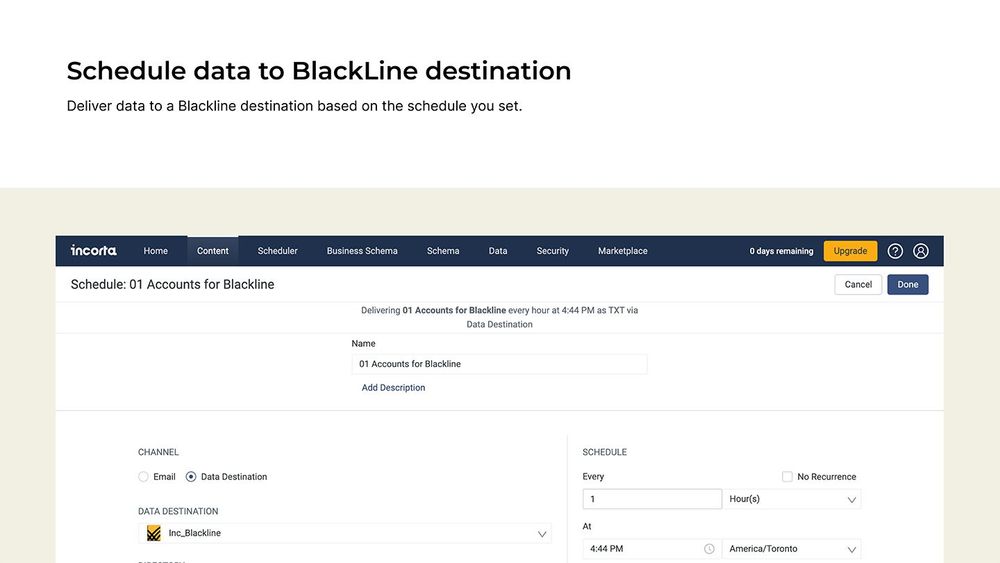
Task: Select the Data Destination radio button
Action: (x=191, y=476)
